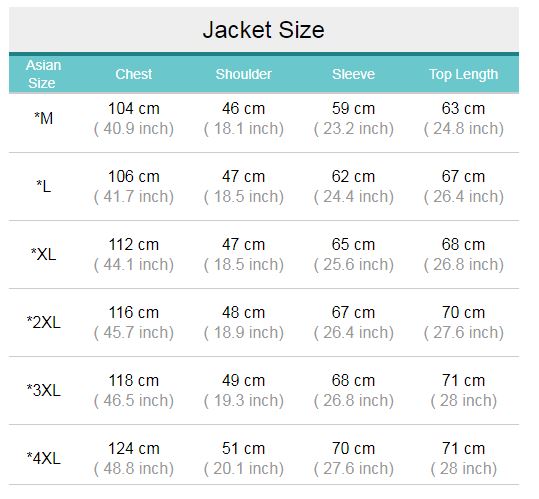Viewport: 539px width, 499px height.
Task: Select the Sleeve column header
Action: click(353, 74)
